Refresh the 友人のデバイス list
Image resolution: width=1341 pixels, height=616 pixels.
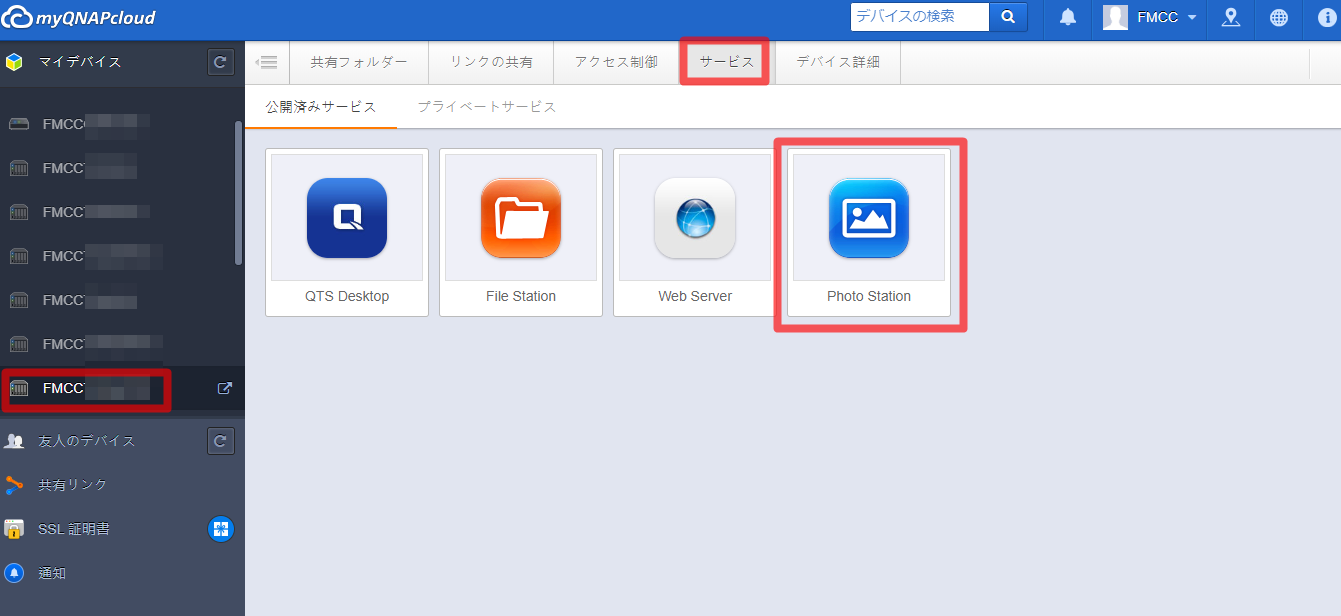[x=221, y=440]
